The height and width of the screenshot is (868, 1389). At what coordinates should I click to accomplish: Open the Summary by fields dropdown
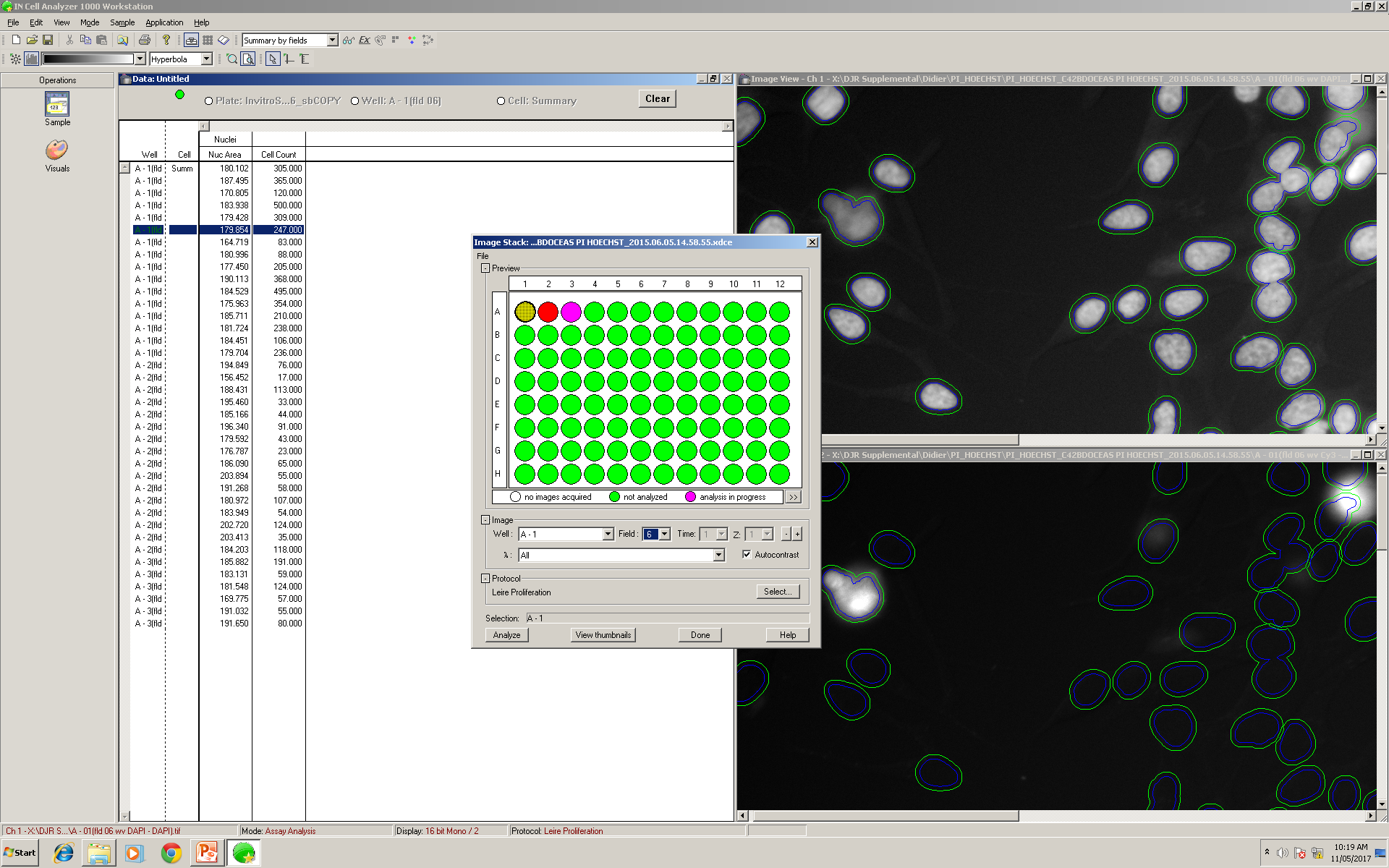point(332,41)
